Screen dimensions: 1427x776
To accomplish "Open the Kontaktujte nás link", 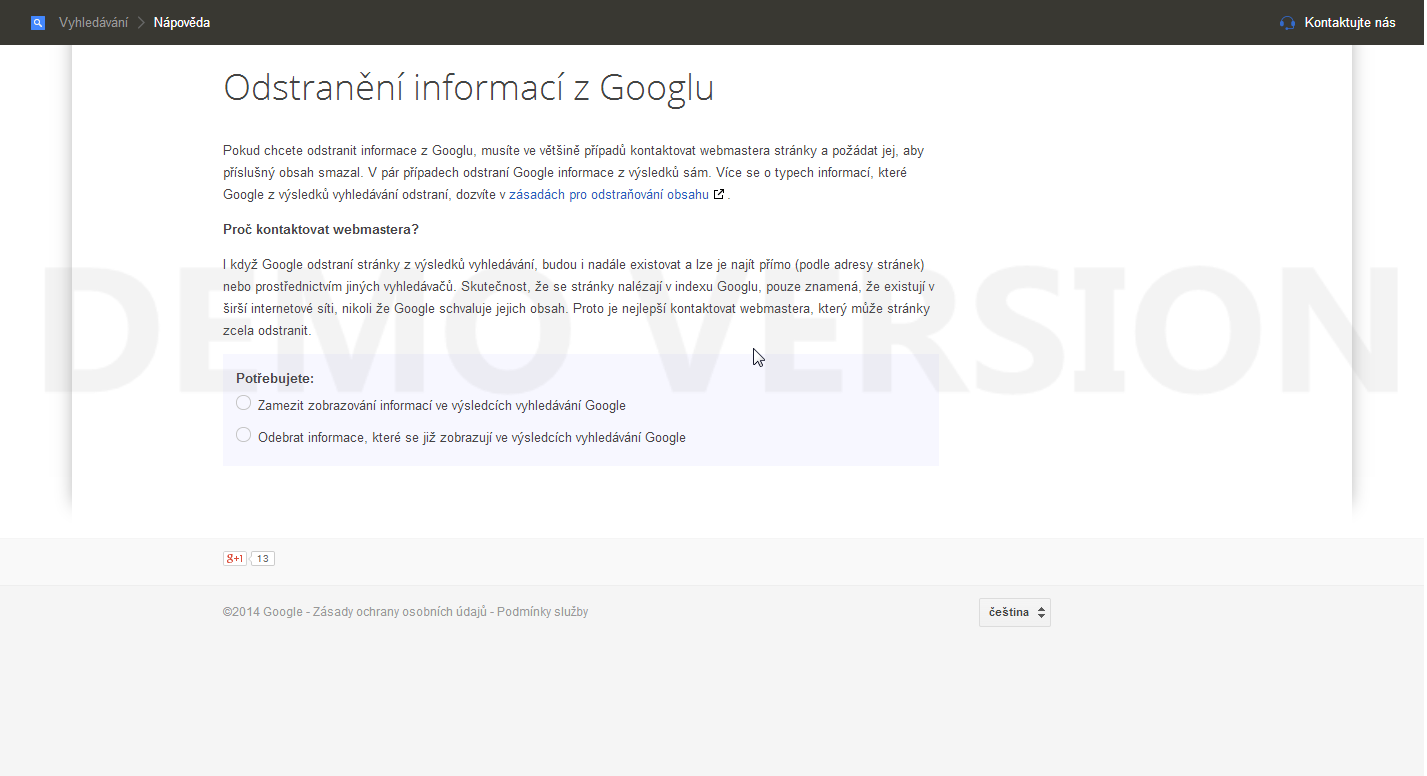I will pos(1349,21).
